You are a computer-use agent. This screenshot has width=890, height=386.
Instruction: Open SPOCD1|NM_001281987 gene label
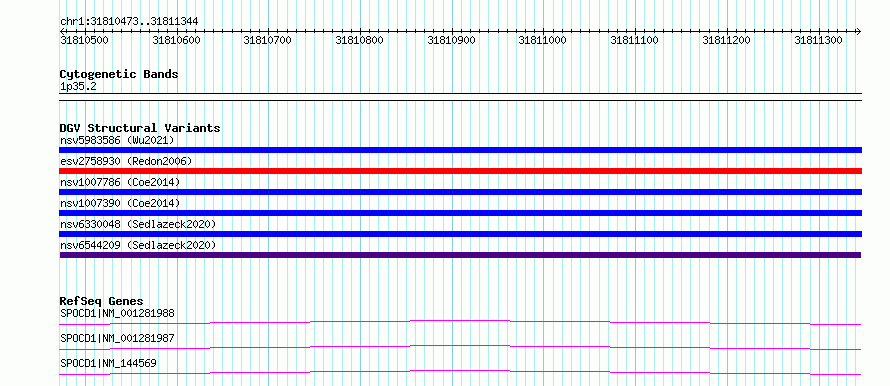click(x=117, y=338)
